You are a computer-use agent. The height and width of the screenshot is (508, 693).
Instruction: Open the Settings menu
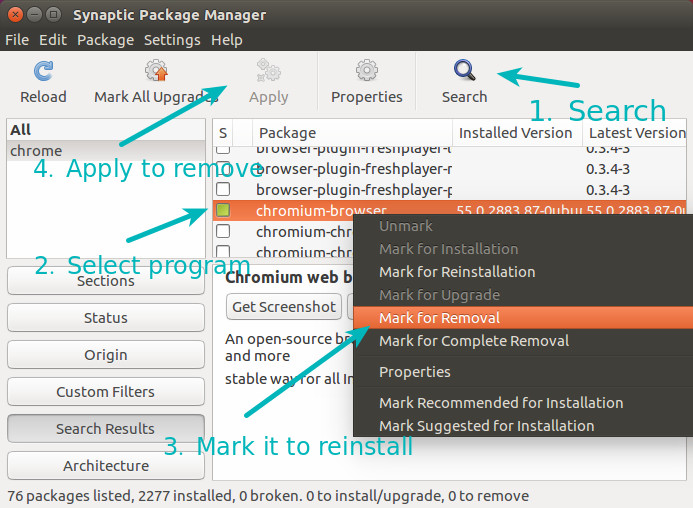(x=172, y=40)
